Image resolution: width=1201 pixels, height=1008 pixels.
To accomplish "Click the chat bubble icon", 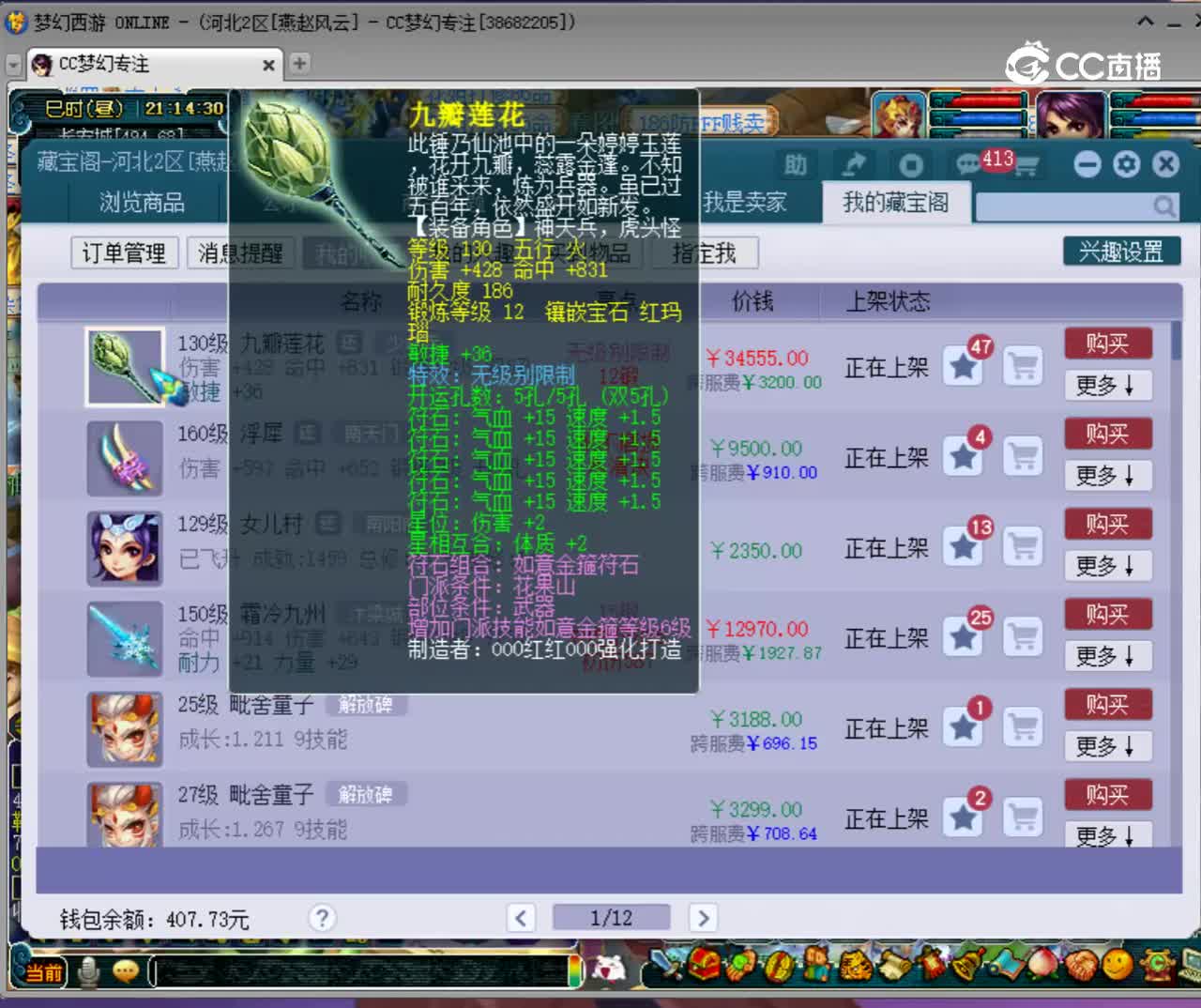I will [x=125, y=971].
